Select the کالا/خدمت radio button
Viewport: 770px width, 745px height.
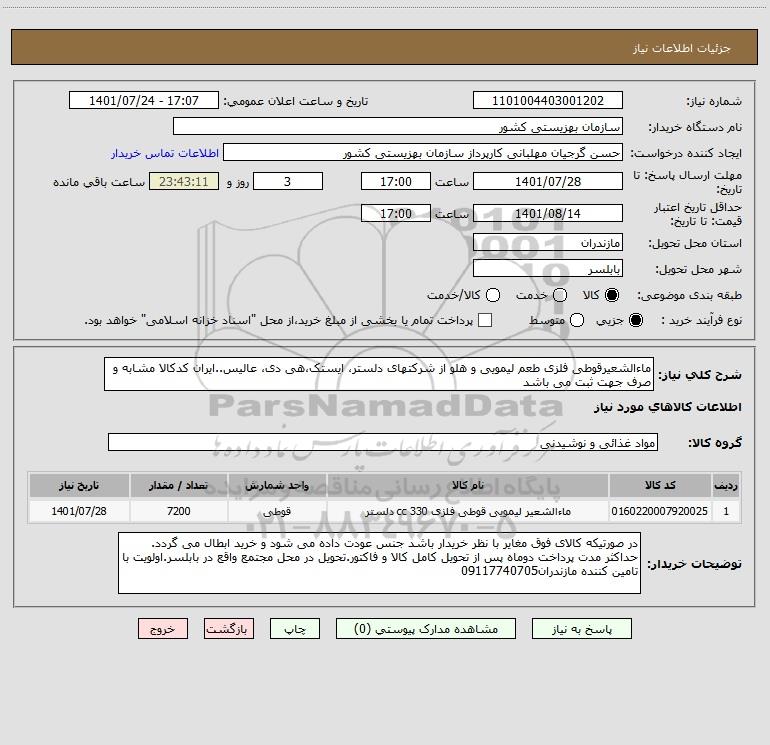tap(493, 295)
